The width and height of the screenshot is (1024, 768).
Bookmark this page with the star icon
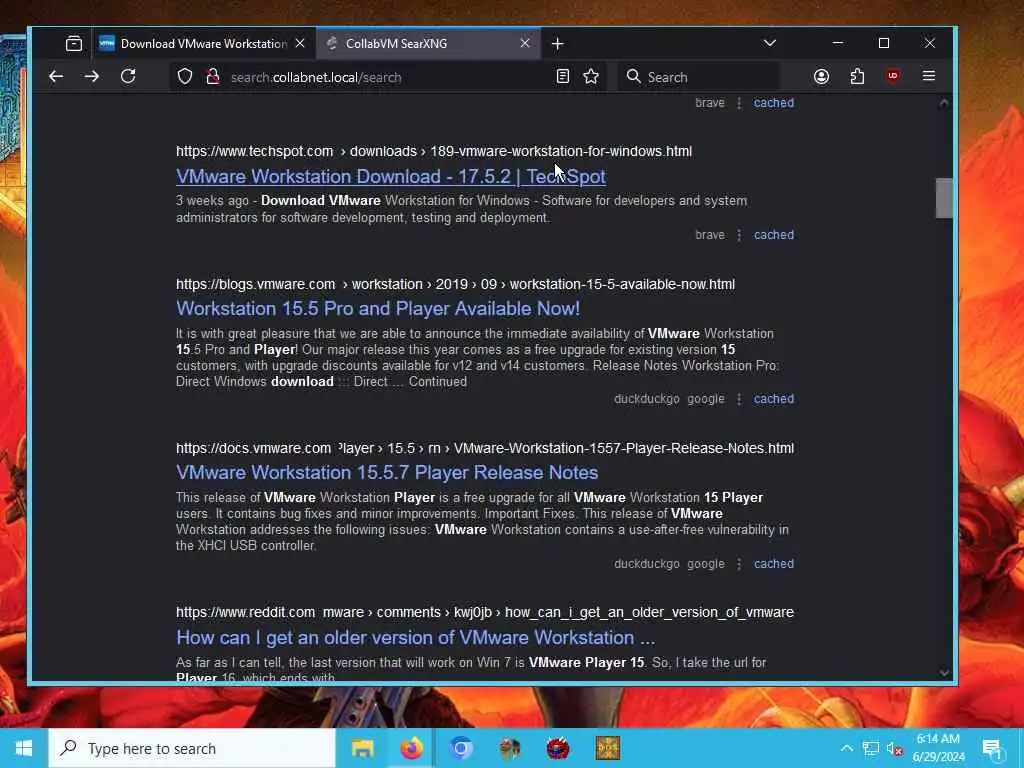[591, 76]
